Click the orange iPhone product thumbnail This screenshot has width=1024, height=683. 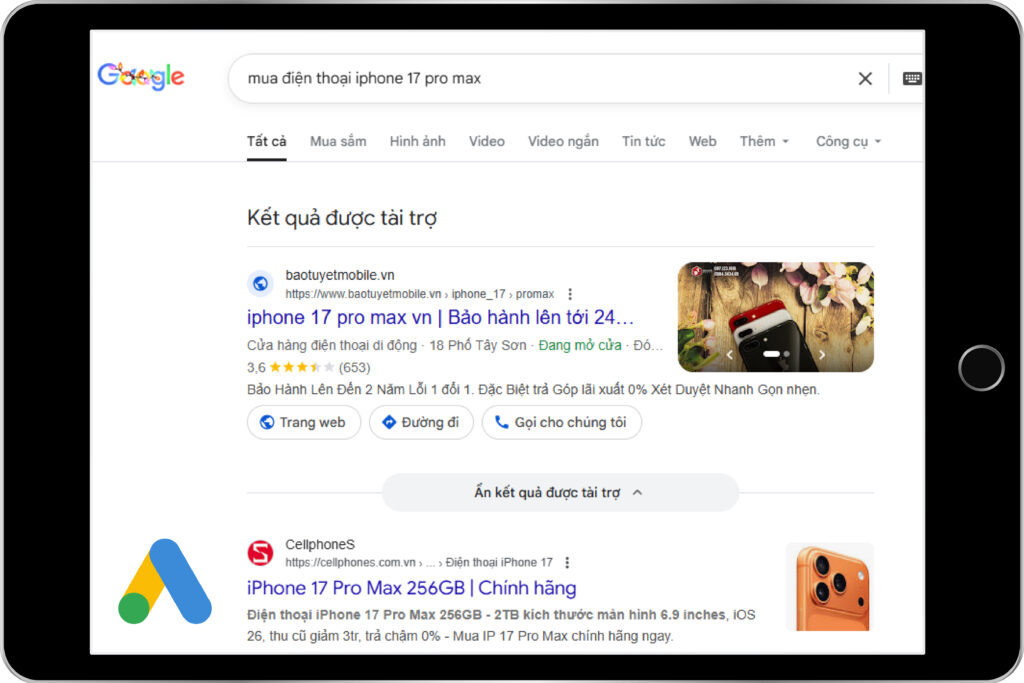click(829, 587)
